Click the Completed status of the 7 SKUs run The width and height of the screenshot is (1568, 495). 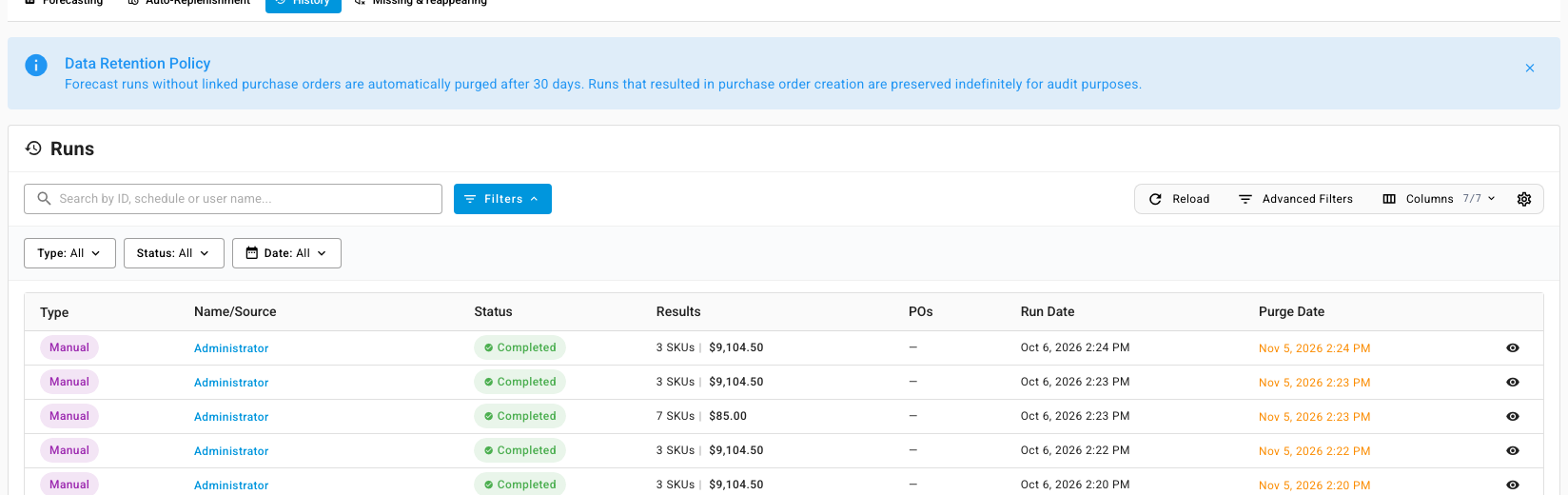pyautogui.click(x=519, y=416)
